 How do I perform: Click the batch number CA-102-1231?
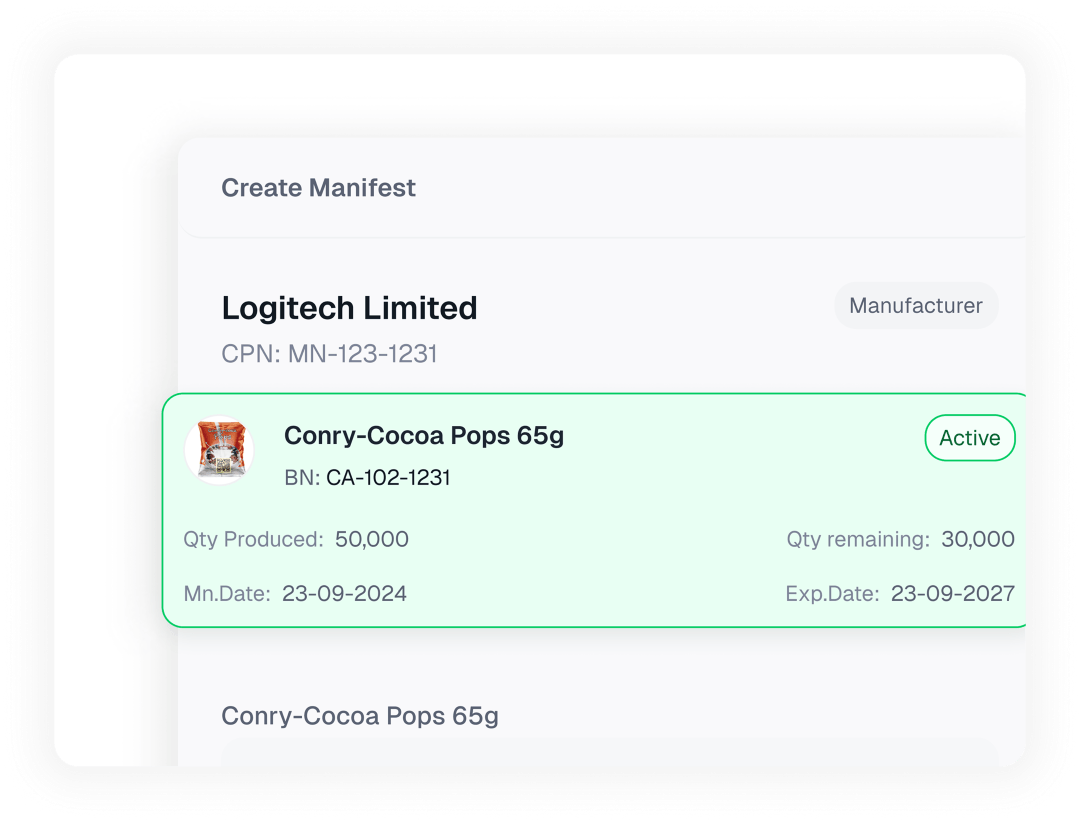point(388,478)
